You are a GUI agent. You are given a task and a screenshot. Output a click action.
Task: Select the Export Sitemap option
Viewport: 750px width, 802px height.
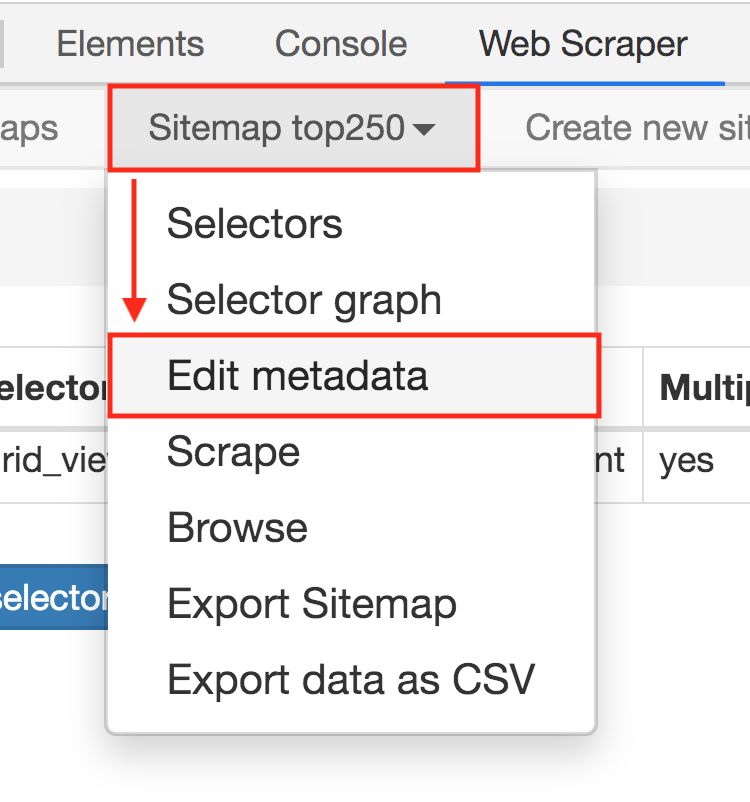312,604
